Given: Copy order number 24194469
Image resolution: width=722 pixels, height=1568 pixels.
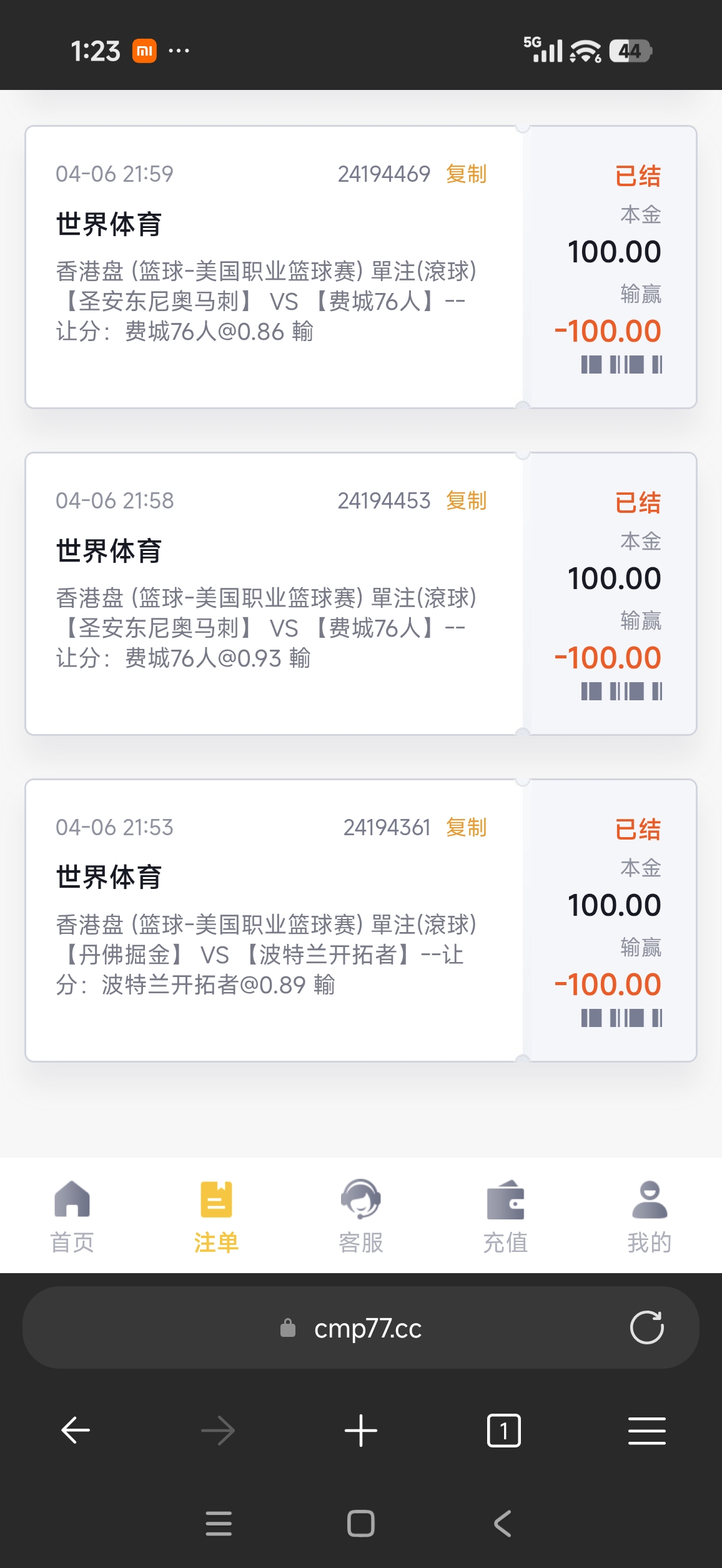Looking at the screenshot, I should click(466, 174).
